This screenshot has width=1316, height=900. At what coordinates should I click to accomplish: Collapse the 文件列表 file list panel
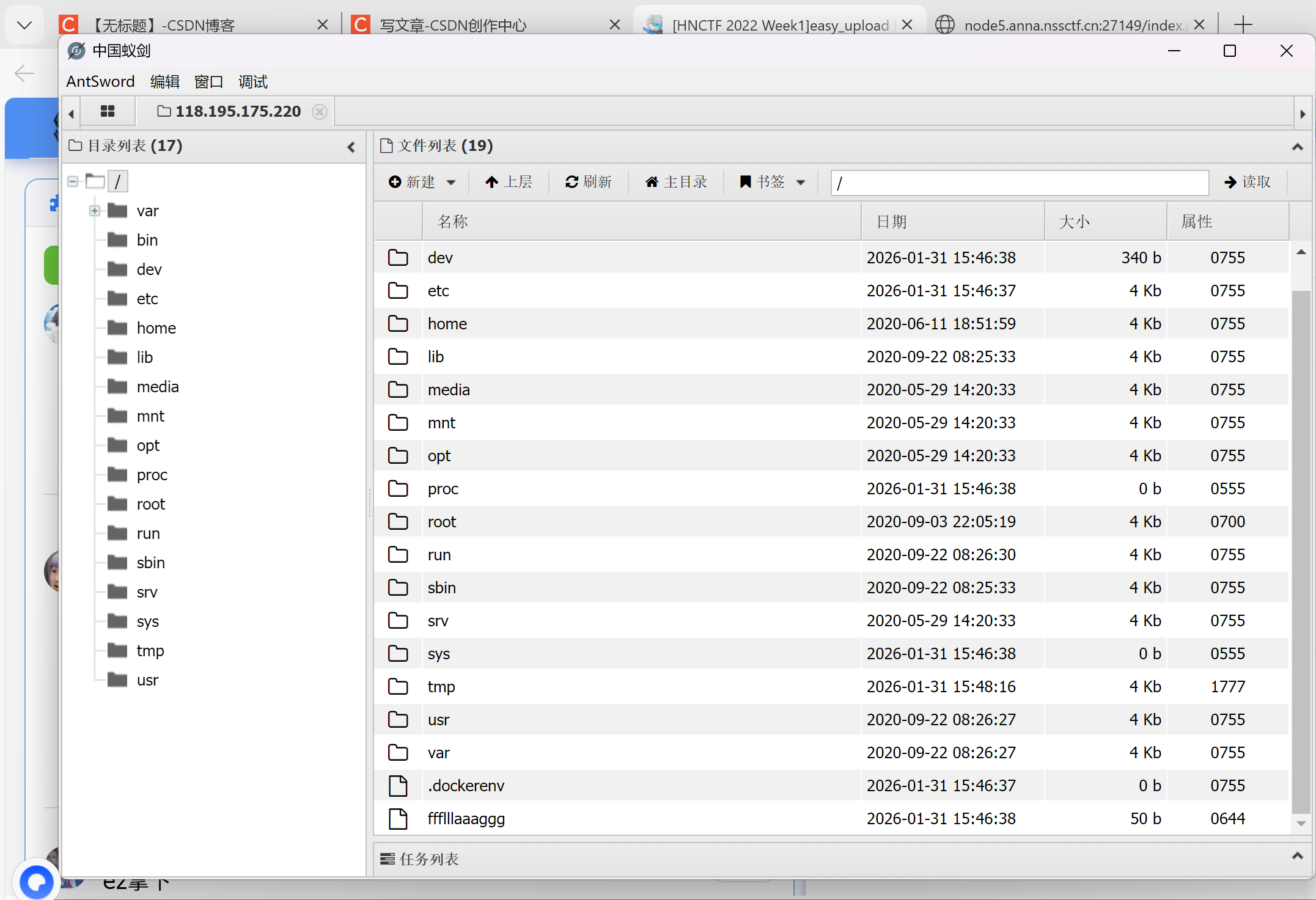tap(1297, 147)
